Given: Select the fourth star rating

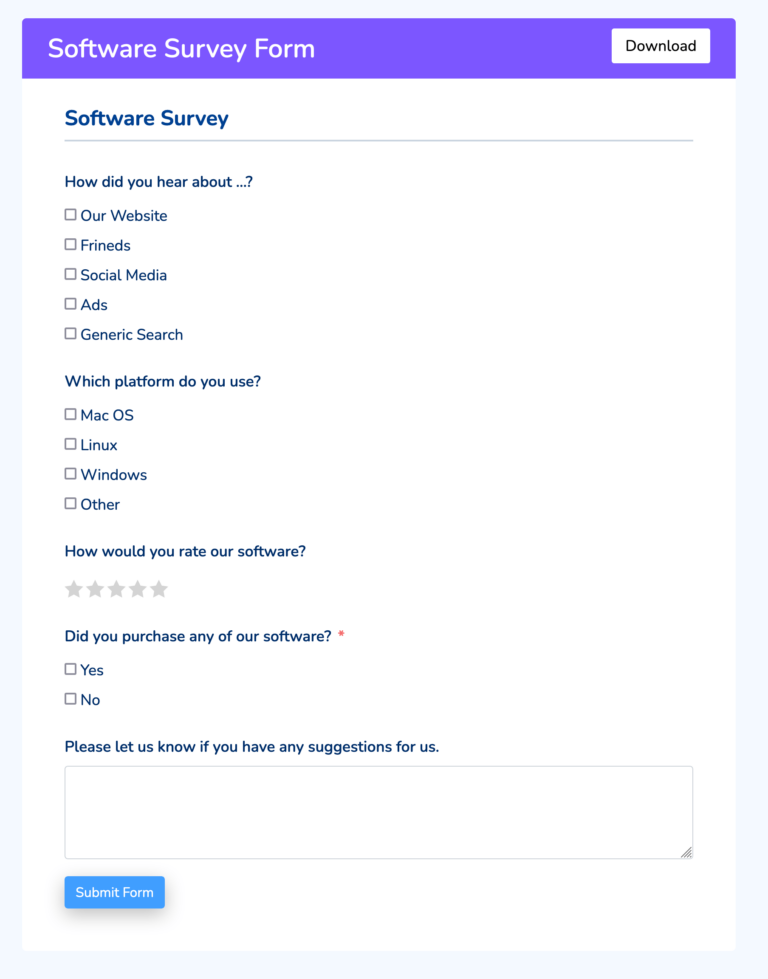Looking at the screenshot, I should point(137,589).
